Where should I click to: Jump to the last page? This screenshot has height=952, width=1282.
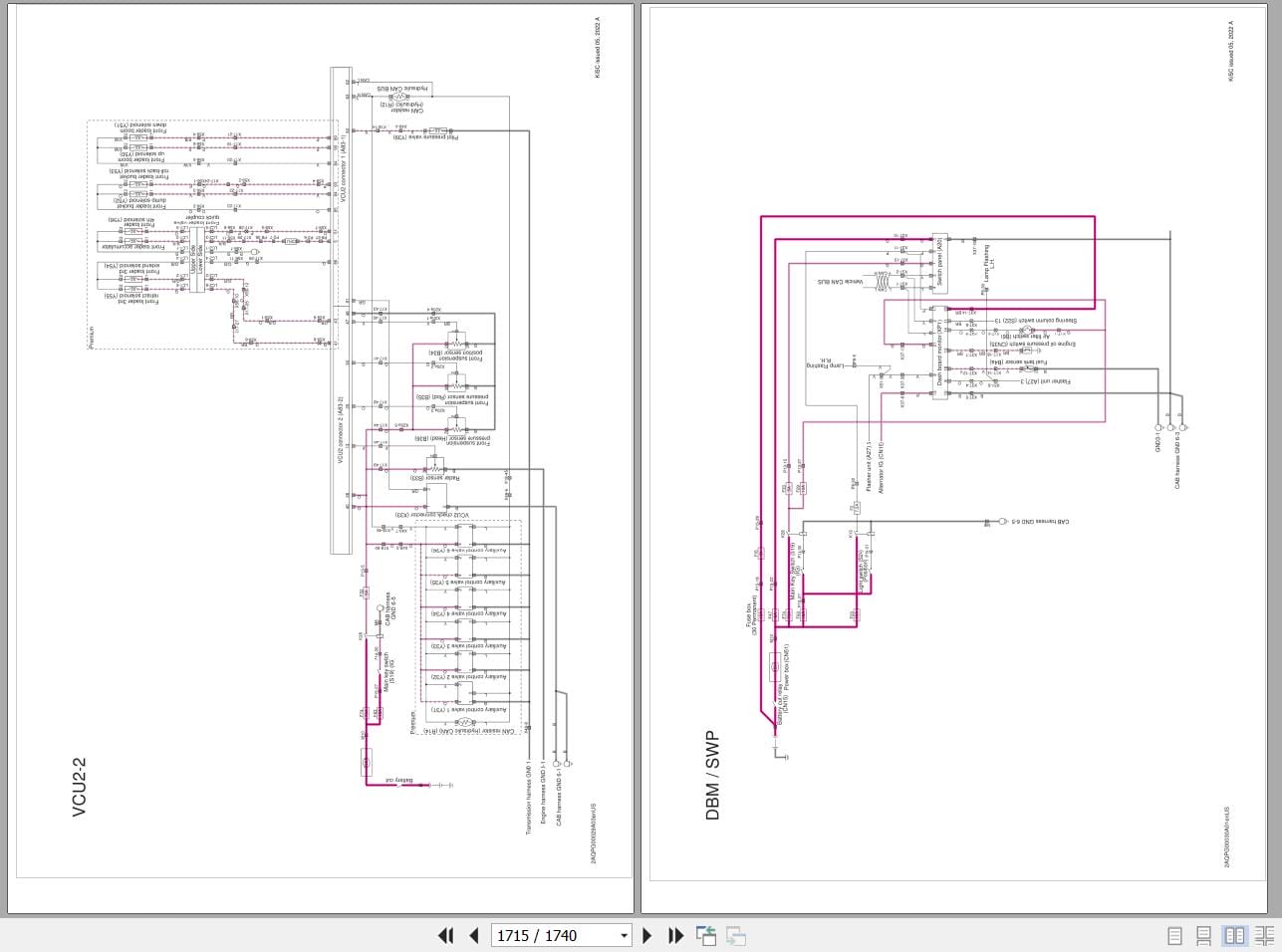pyautogui.click(x=675, y=935)
